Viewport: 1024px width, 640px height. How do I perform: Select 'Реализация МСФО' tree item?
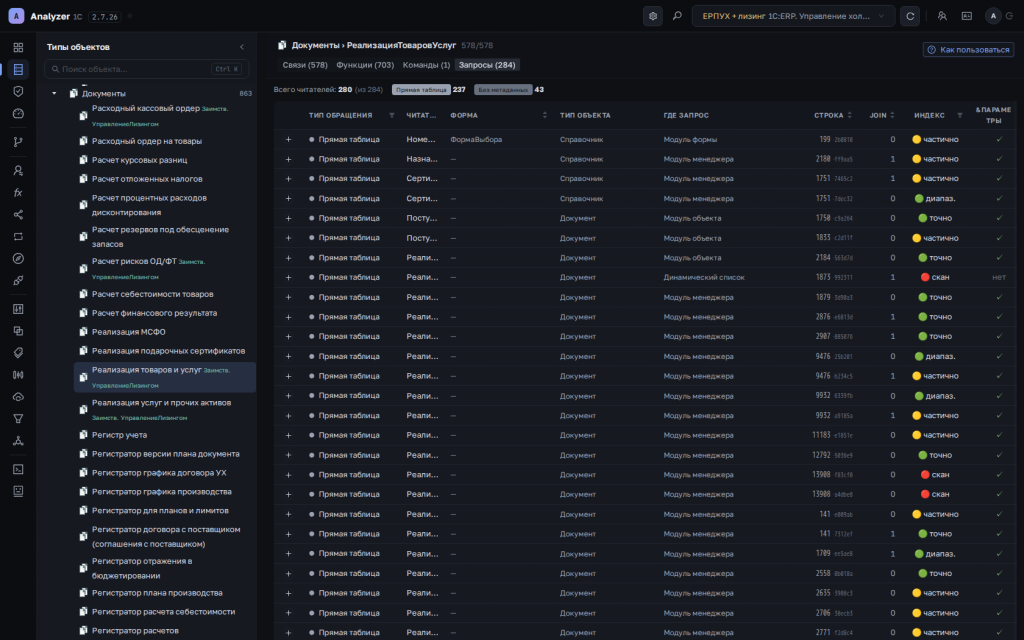[129, 332]
